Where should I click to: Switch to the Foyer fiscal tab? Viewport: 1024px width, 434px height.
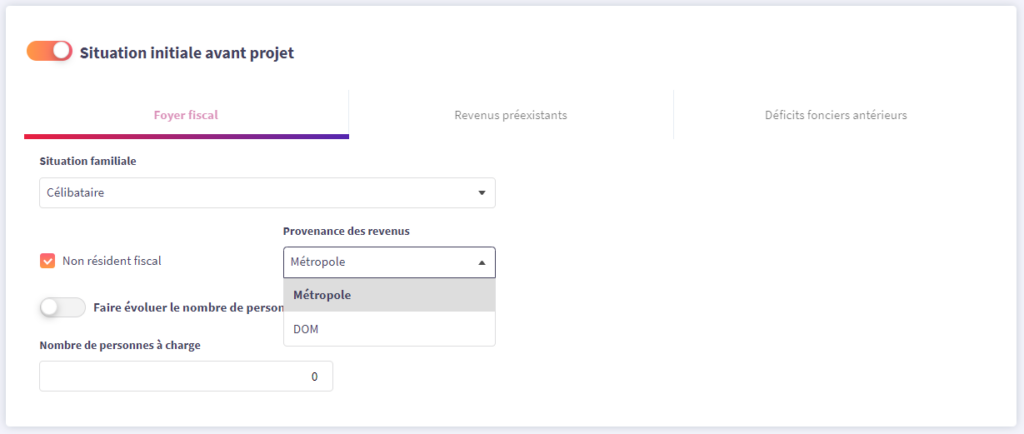[x=186, y=115]
